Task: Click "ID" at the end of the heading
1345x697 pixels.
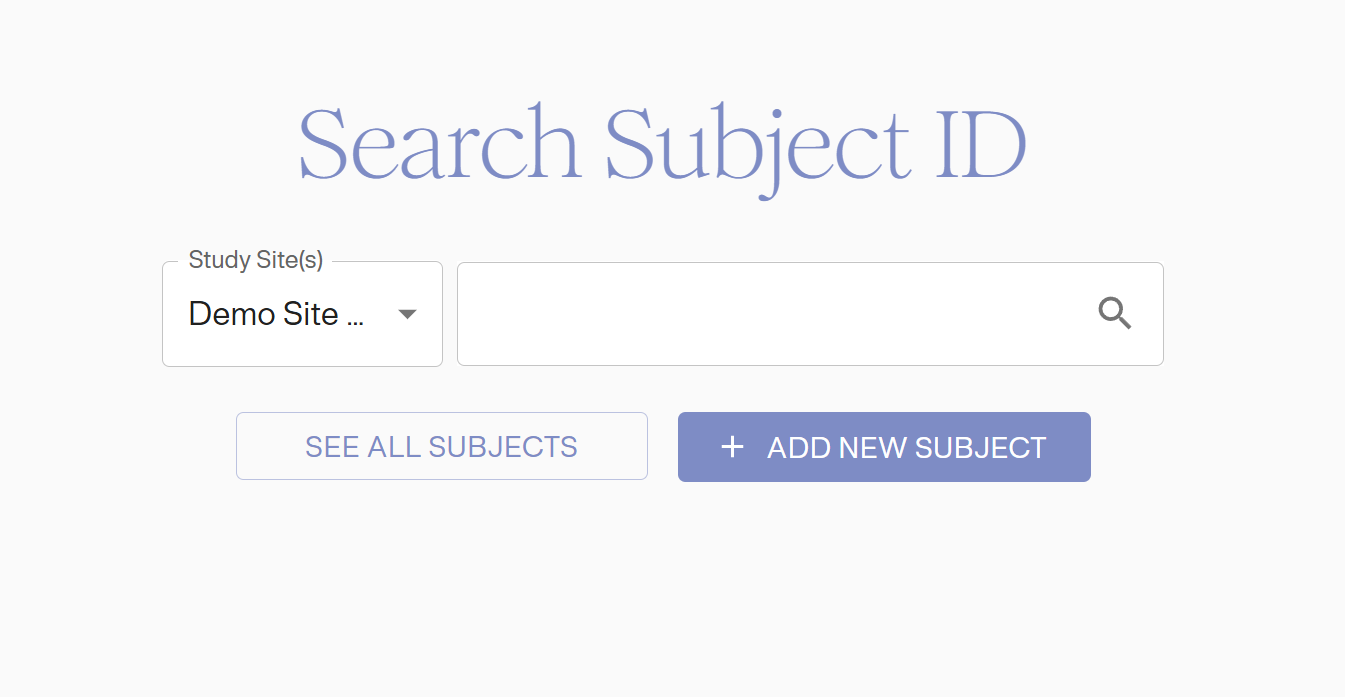Action: pos(981,145)
